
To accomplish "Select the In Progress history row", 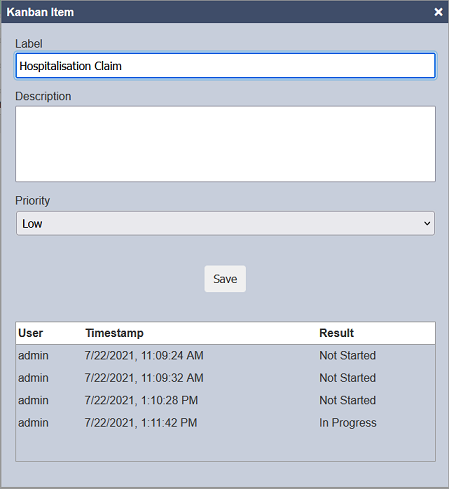I will 225,422.
